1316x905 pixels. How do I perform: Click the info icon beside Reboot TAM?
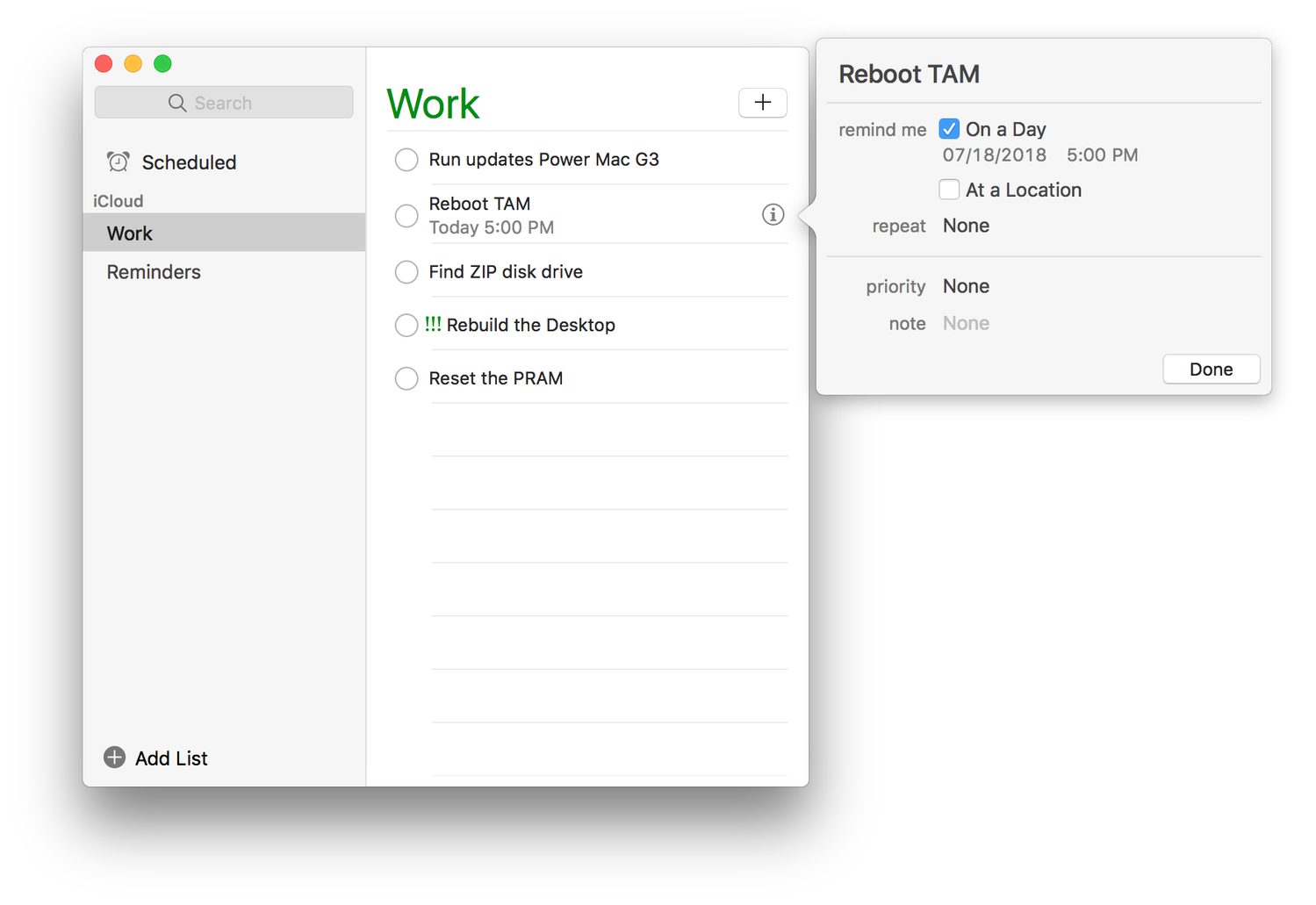pyautogui.click(x=773, y=214)
